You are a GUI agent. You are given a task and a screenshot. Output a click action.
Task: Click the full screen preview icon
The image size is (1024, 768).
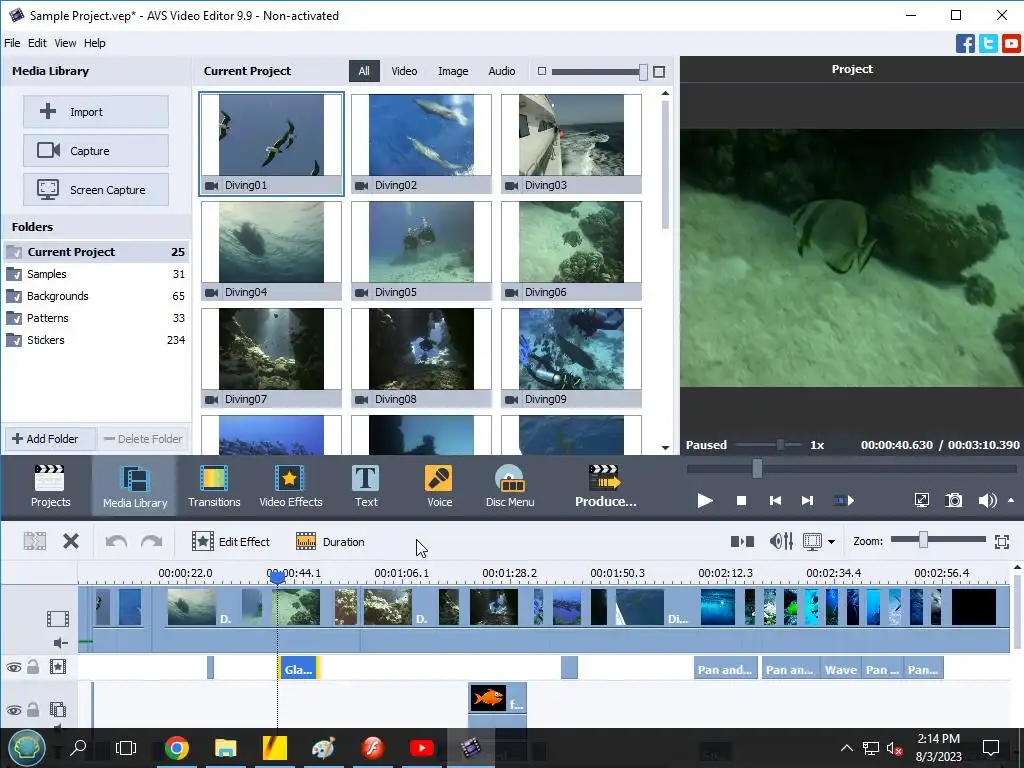point(921,501)
